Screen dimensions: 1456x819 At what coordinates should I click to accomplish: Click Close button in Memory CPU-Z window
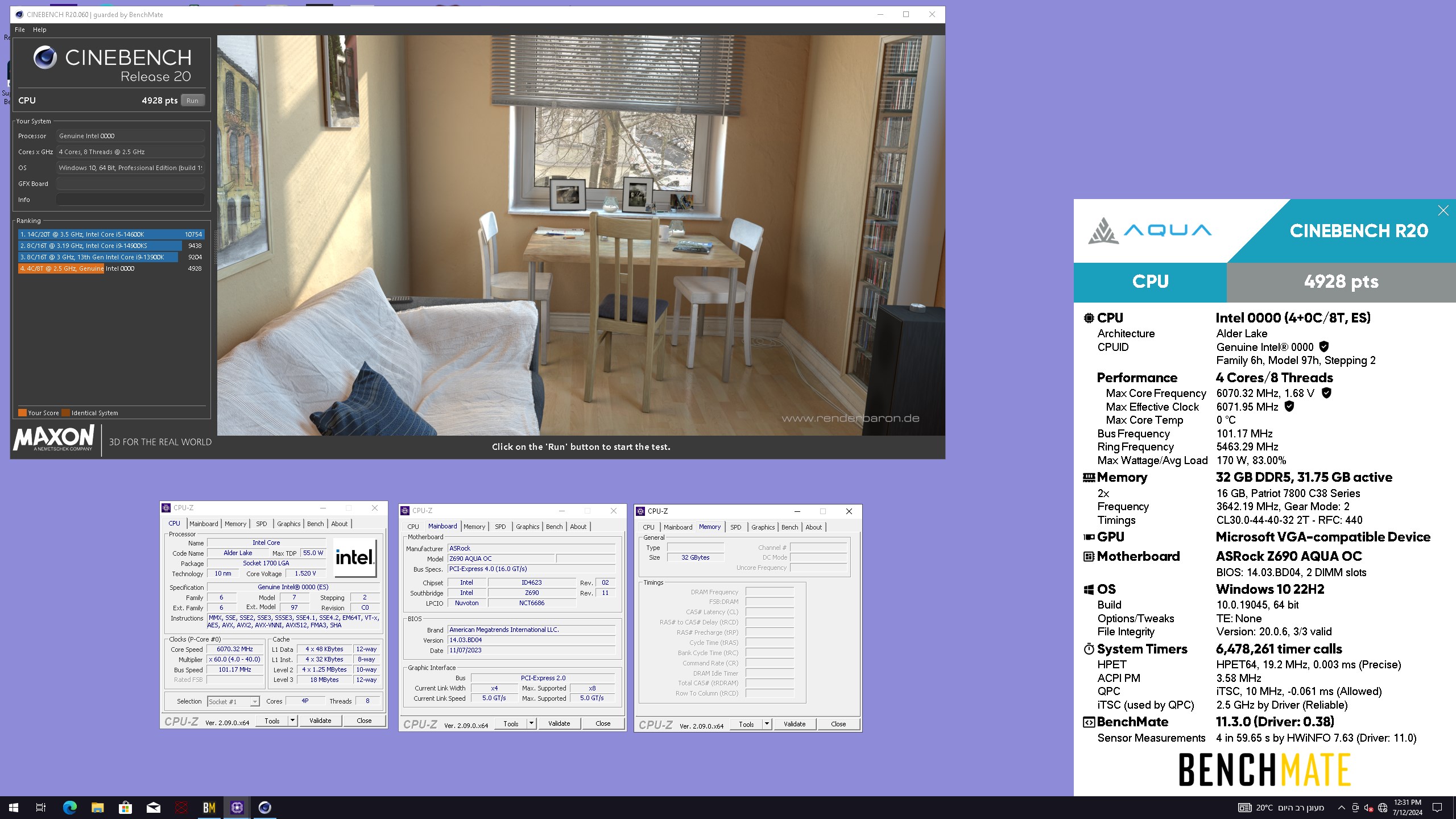coord(838,724)
